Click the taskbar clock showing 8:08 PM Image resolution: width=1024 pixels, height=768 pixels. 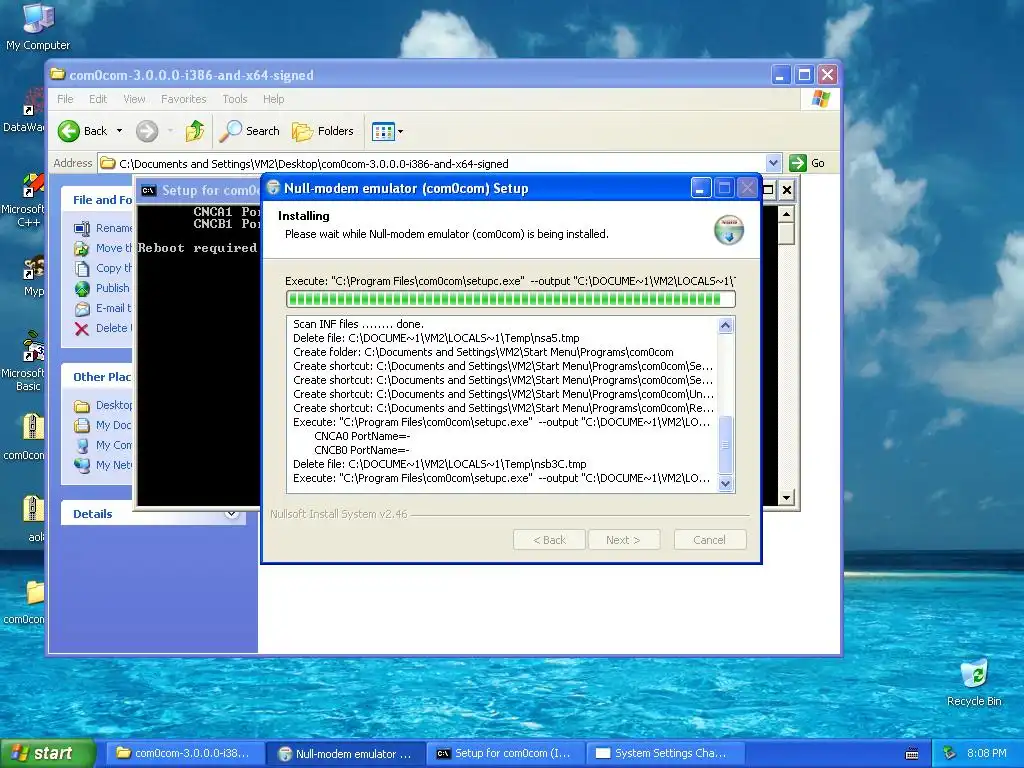[x=986, y=754]
